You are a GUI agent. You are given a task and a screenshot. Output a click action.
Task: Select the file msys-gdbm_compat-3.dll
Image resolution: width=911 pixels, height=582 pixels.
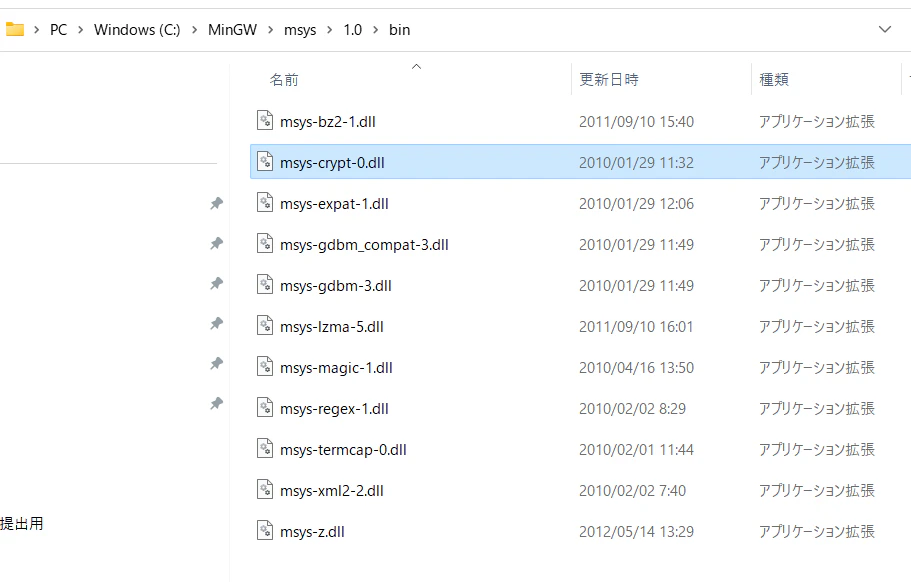pos(364,245)
